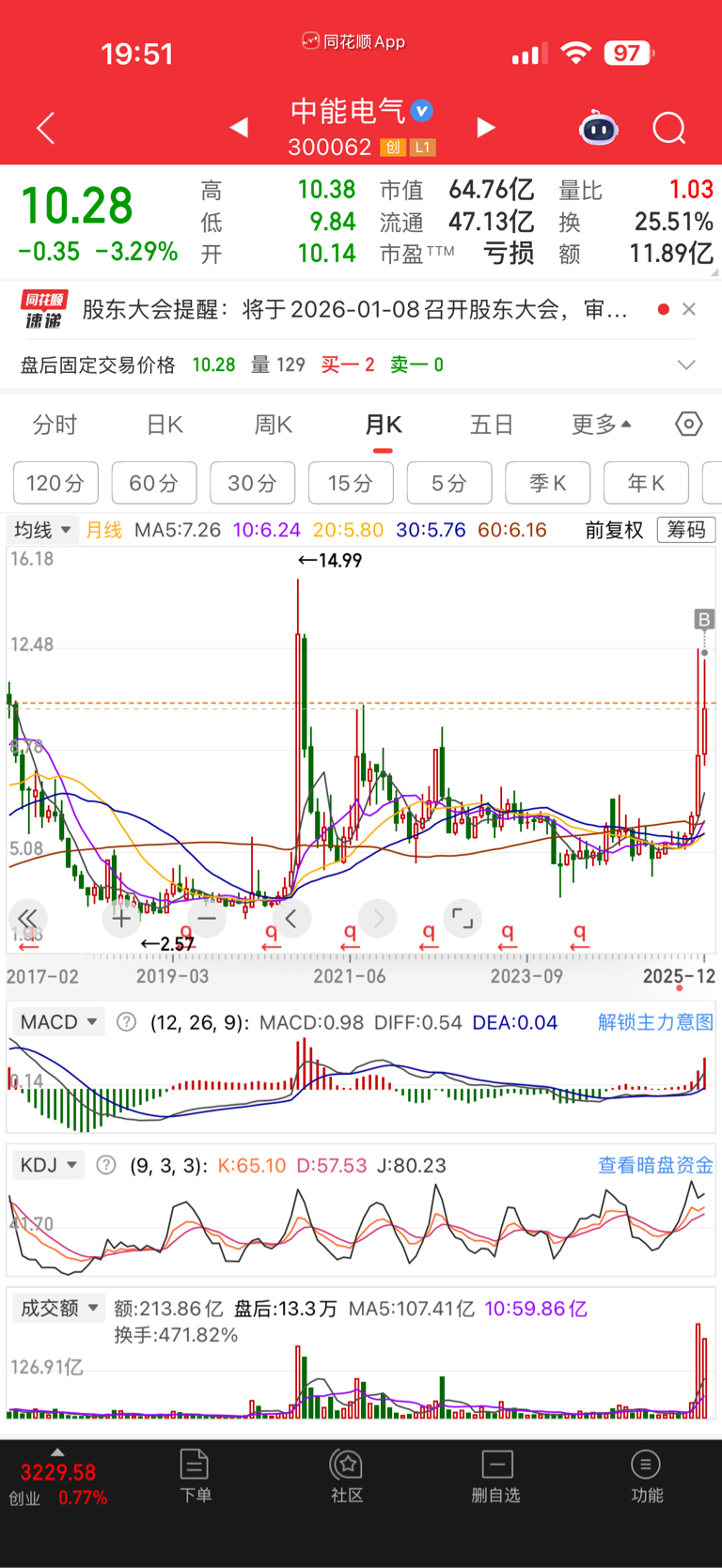
Task: Go to previous stock with left triangle
Action: coord(240,127)
